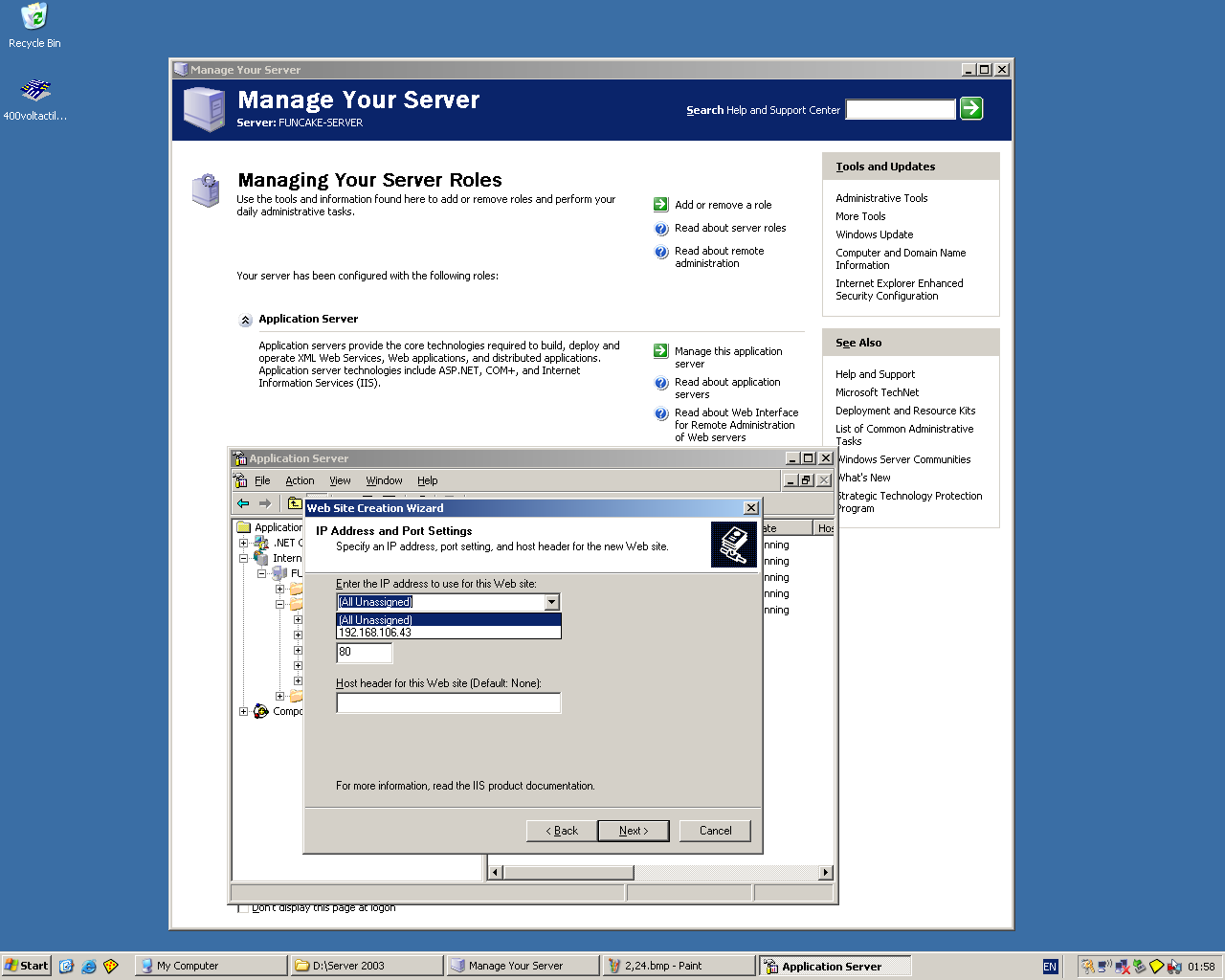Viewport: 1225px width, 980px height.
Task: Open the More Tools link
Action: click(x=860, y=216)
